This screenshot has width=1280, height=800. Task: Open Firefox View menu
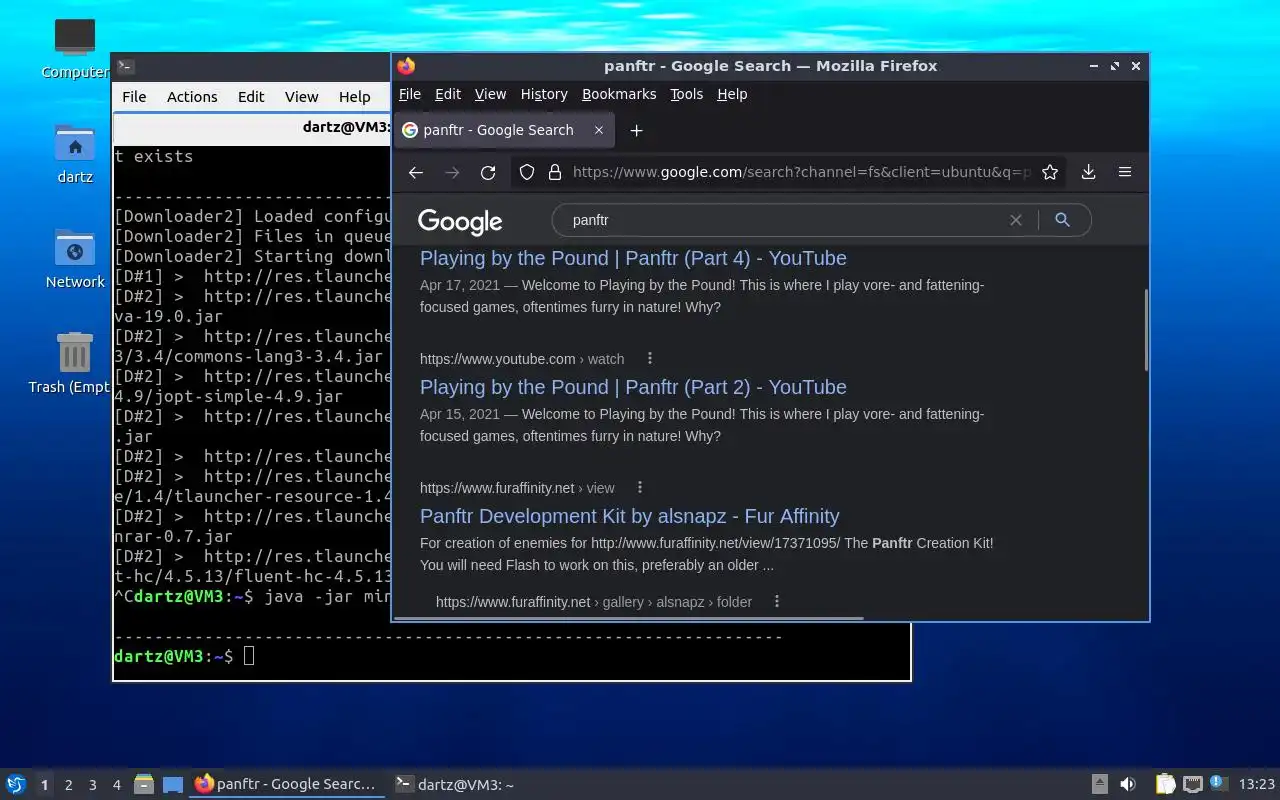[490, 94]
